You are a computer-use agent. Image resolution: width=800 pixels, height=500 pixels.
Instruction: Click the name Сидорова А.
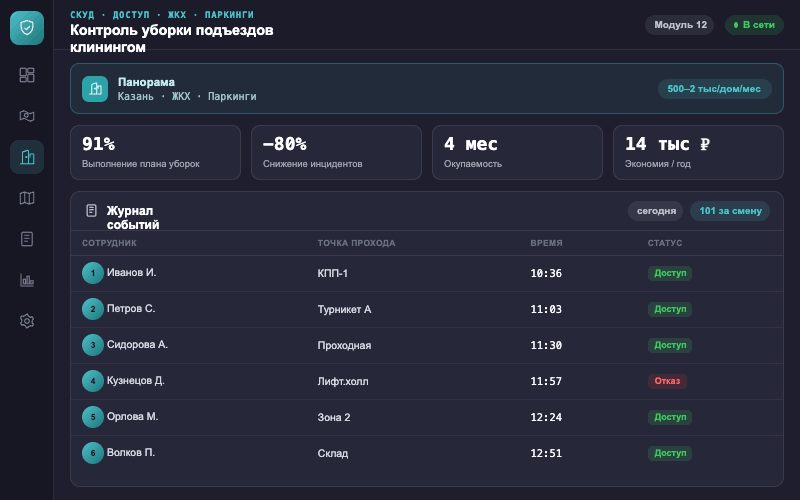point(137,344)
